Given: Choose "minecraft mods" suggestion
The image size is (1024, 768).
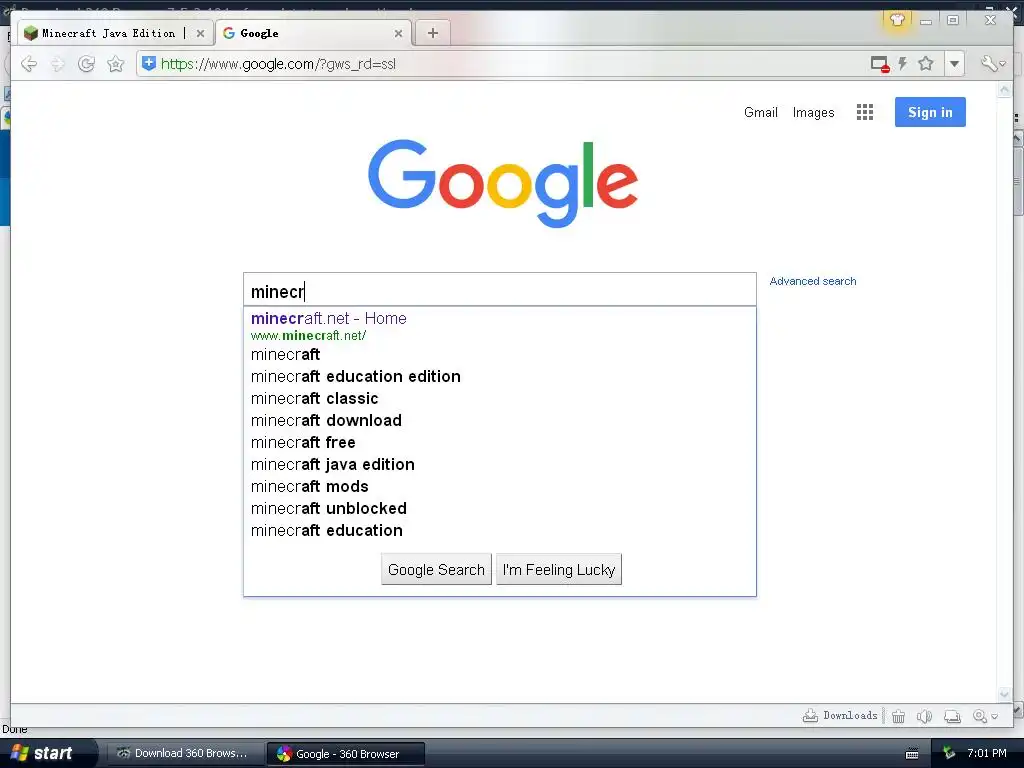Looking at the screenshot, I should [500, 487].
